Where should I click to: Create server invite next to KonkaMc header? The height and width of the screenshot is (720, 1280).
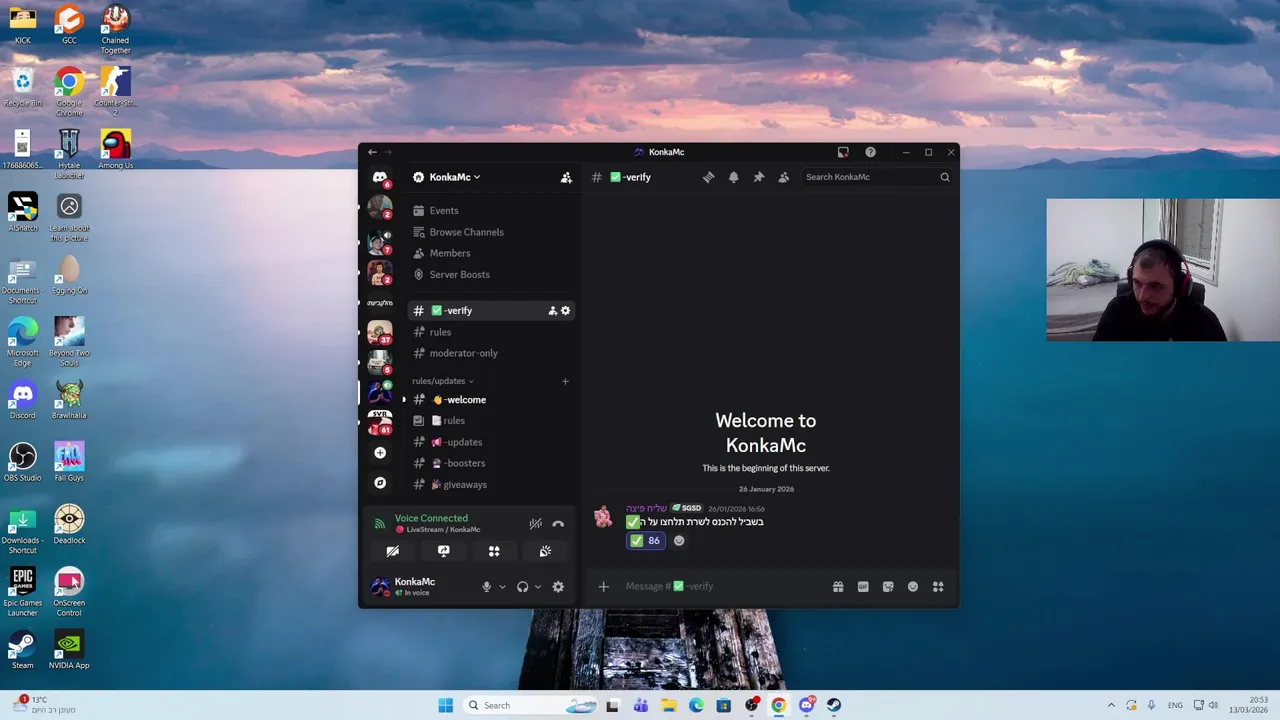pyautogui.click(x=566, y=177)
